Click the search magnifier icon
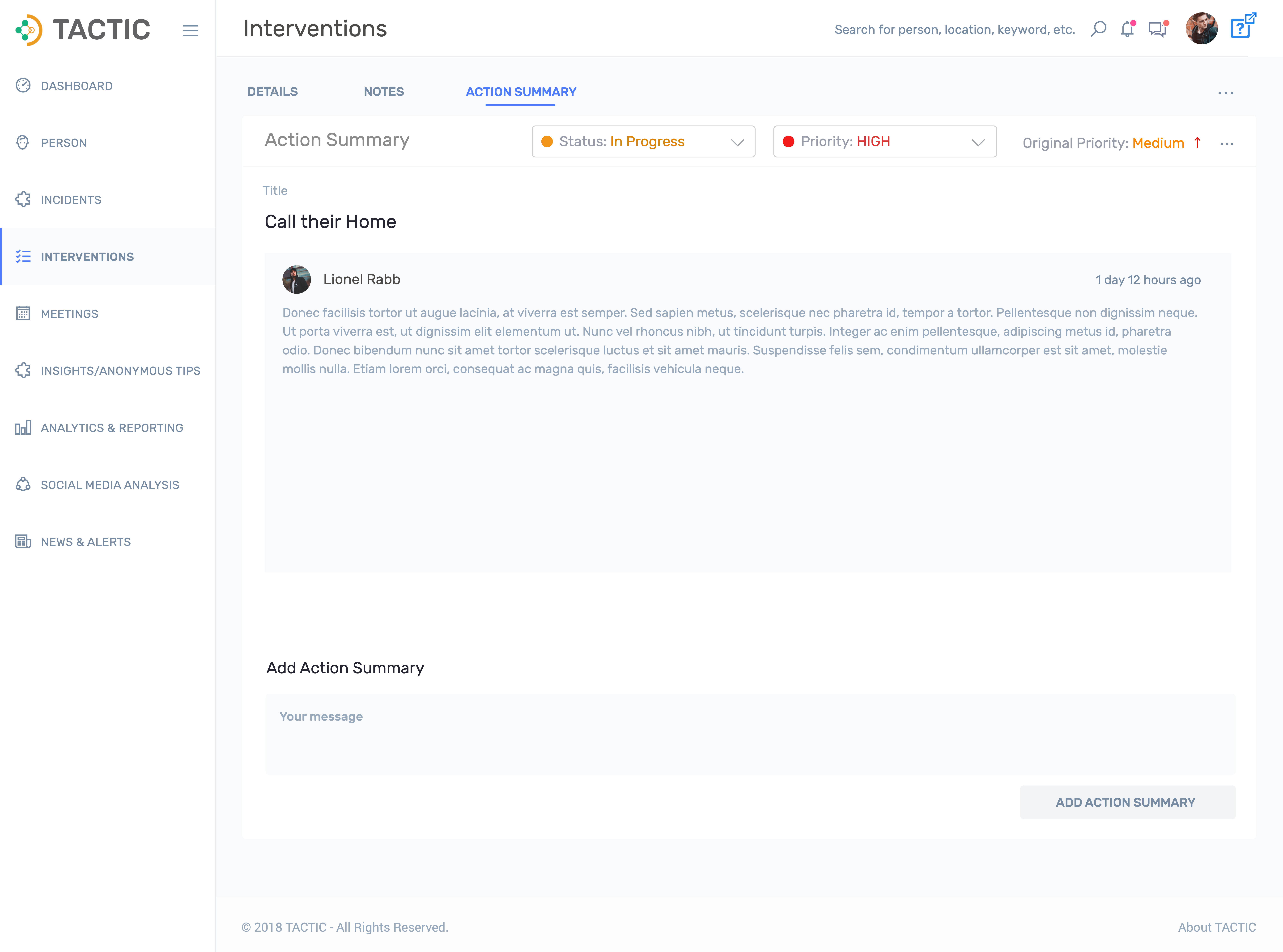 tap(1099, 29)
